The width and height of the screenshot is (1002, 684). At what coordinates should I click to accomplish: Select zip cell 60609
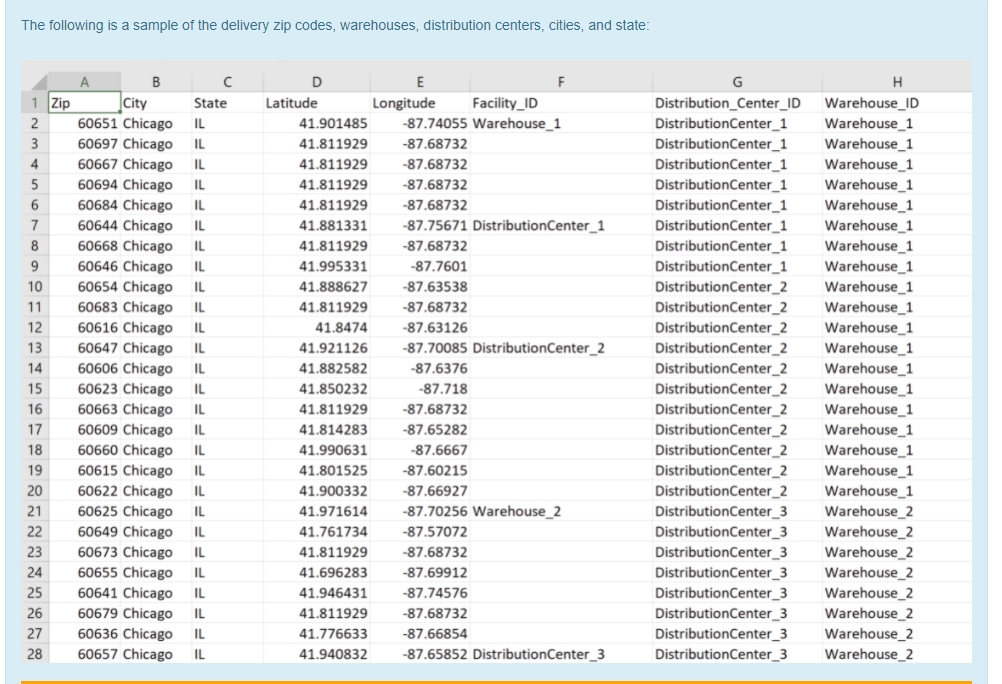tap(84, 430)
